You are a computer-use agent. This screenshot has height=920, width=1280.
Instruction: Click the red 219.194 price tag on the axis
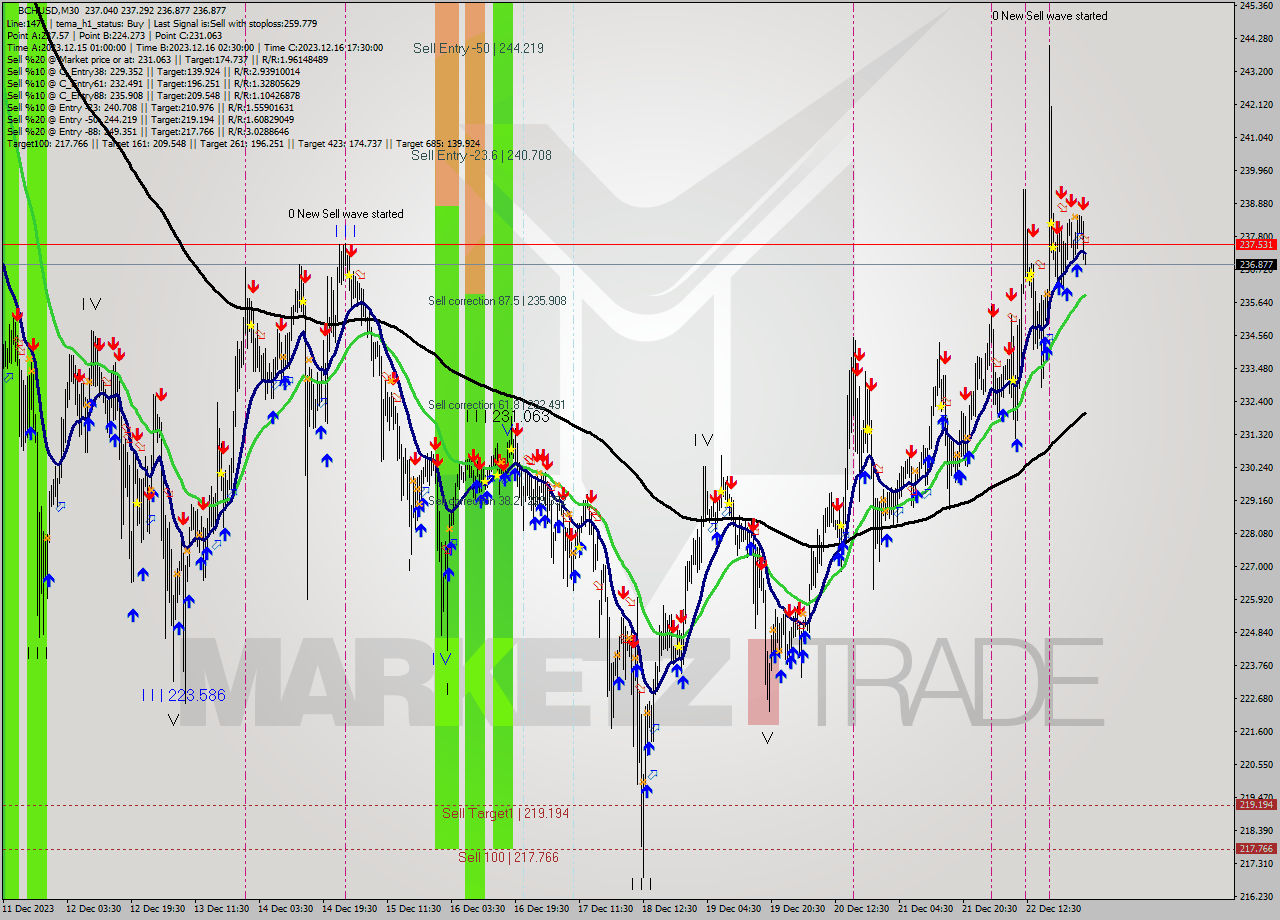coord(1256,804)
